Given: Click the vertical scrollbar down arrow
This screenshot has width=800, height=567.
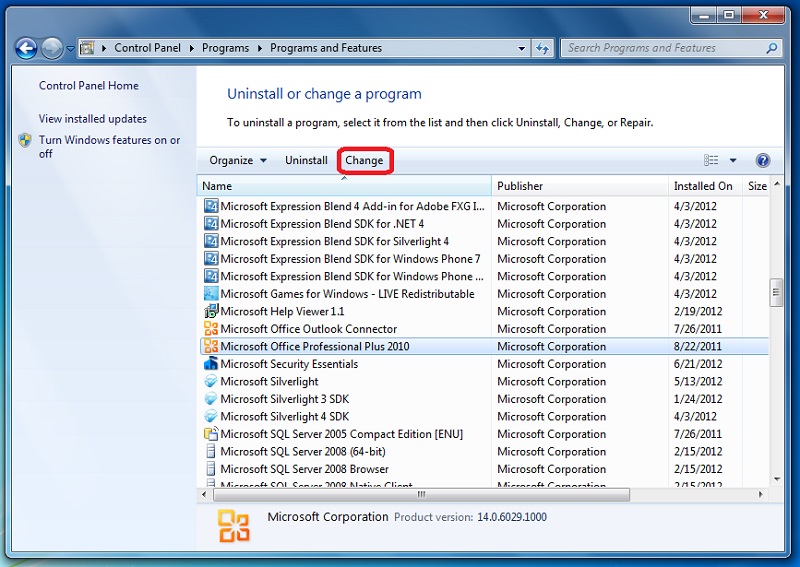Looking at the screenshot, I should pos(777,479).
